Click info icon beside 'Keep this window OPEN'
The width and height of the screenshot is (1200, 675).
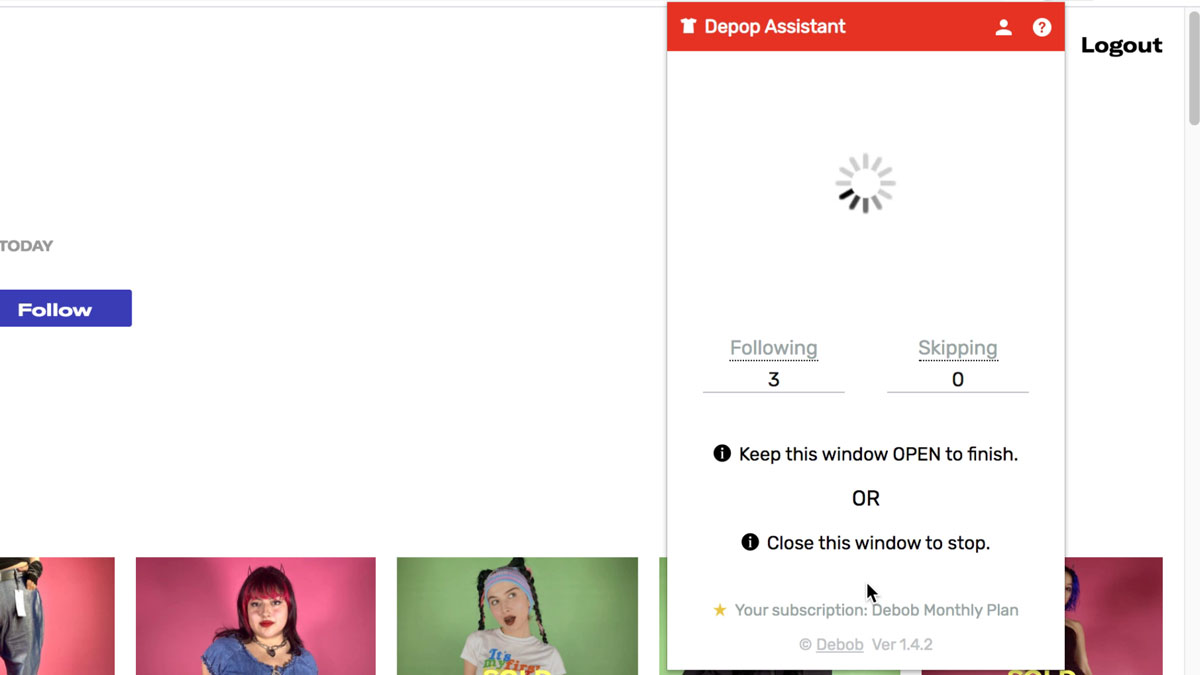pos(722,454)
